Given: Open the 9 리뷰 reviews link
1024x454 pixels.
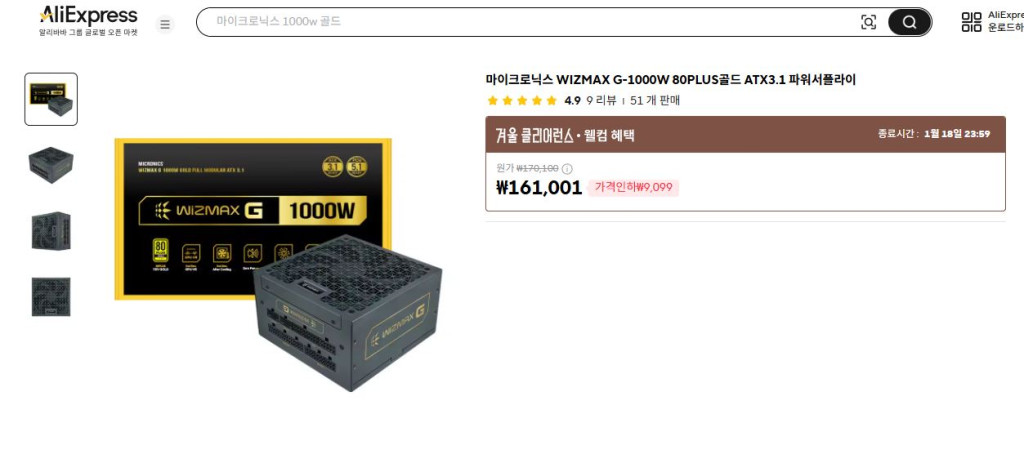Looking at the screenshot, I should (x=601, y=101).
